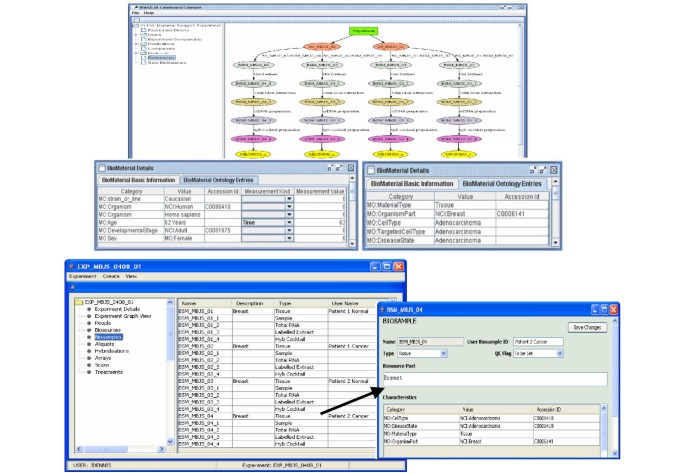
Task: Select the BSM_MBJS_01 row in the biosamples table
Action: [277, 311]
